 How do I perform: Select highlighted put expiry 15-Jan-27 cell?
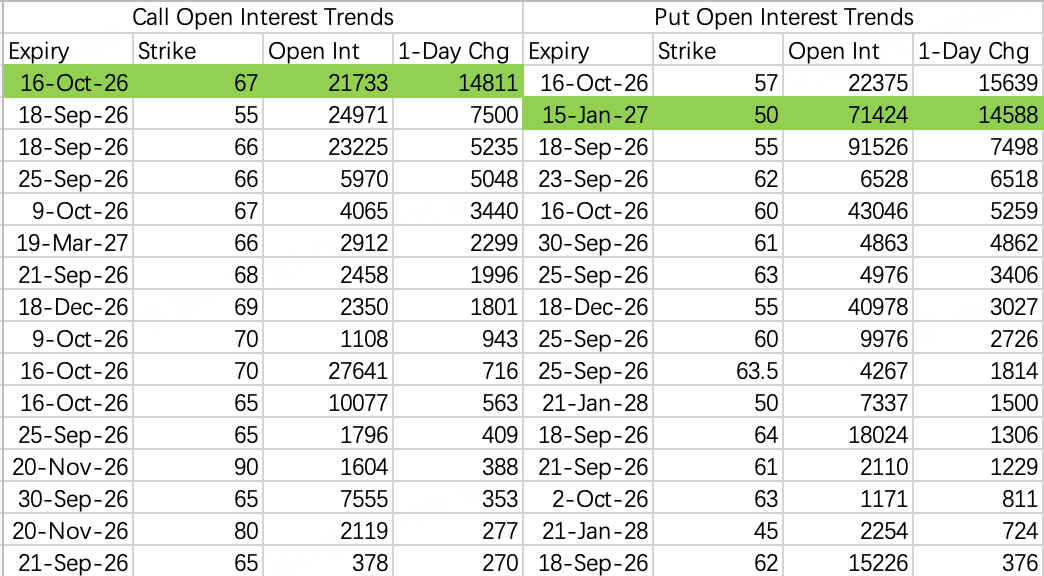[588, 115]
